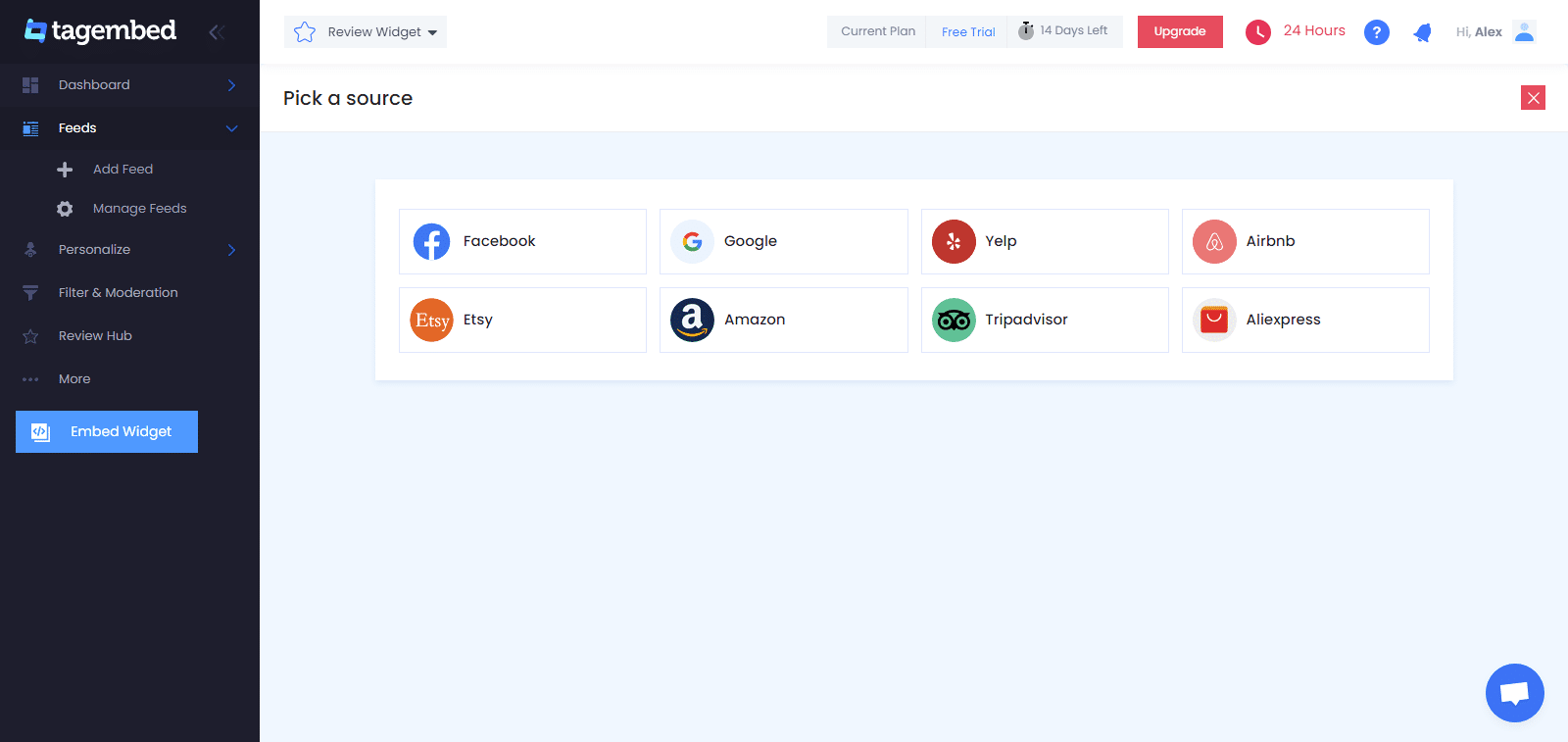Select Facebook as the source
Image resolution: width=1568 pixels, height=742 pixels.
tap(522, 241)
